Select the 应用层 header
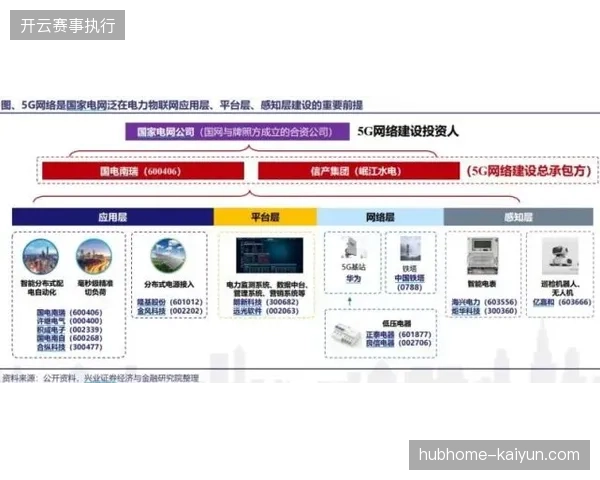 click(112, 217)
